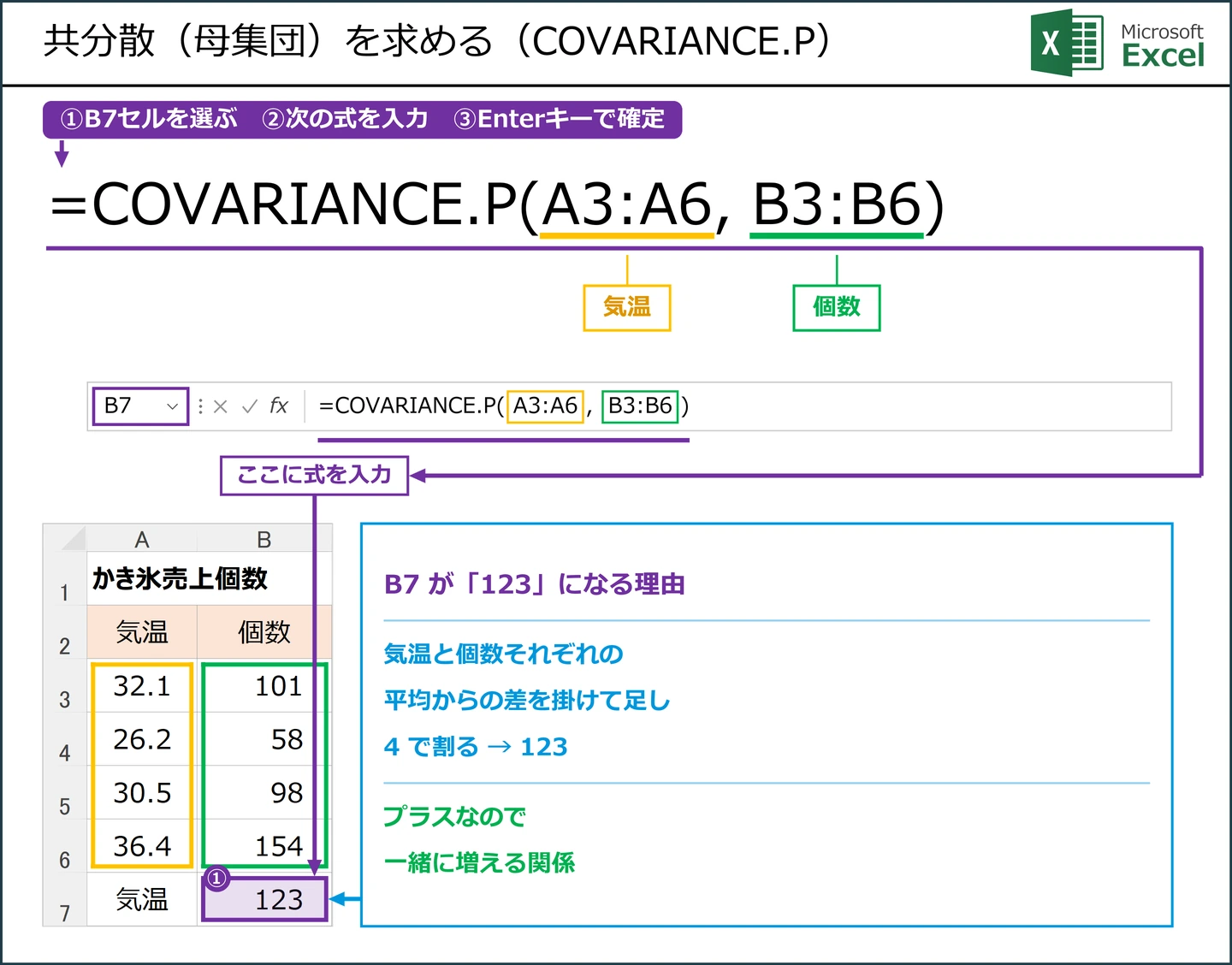Image resolution: width=1232 pixels, height=965 pixels.
Task: Select row header 1
Action: point(65,579)
